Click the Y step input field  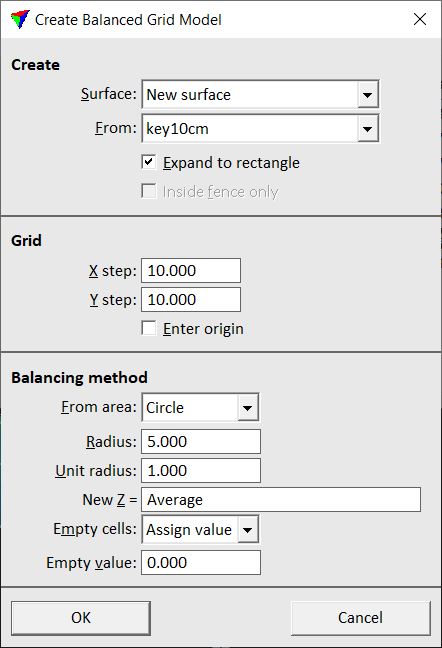point(191,300)
